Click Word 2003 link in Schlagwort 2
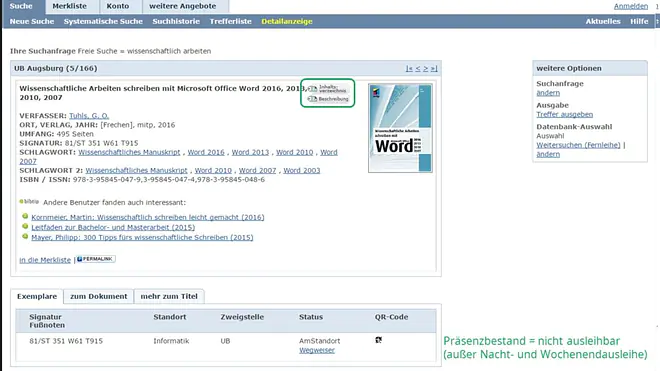 click(x=301, y=170)
